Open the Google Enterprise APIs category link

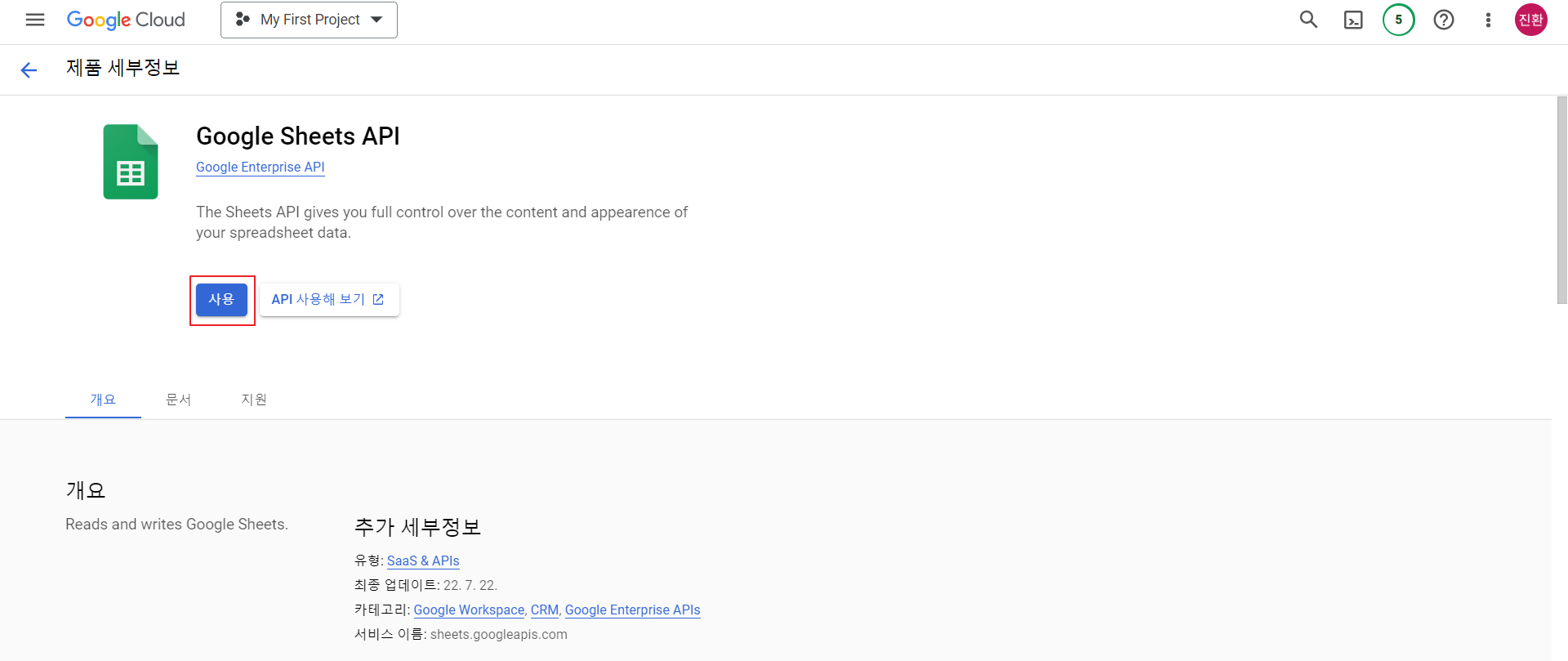point(632,610)
